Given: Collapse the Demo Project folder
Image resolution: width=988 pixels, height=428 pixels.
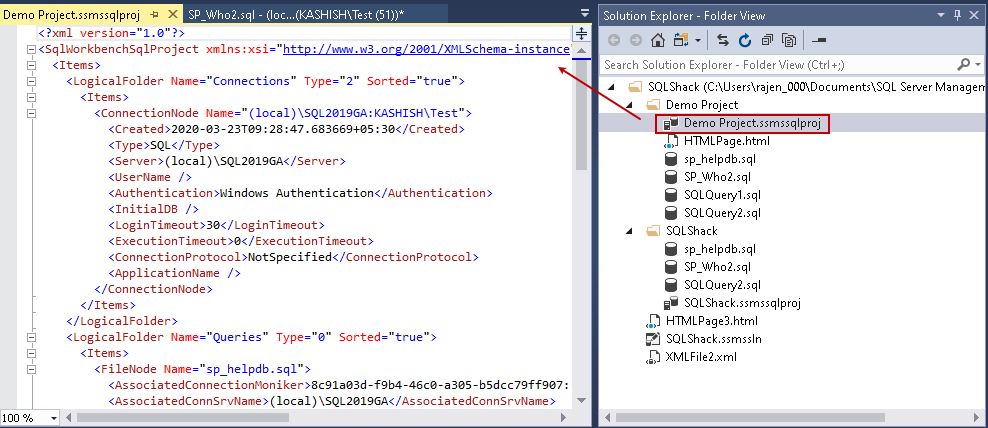Looking at the screenshot, I should click(x=629, y=105).
